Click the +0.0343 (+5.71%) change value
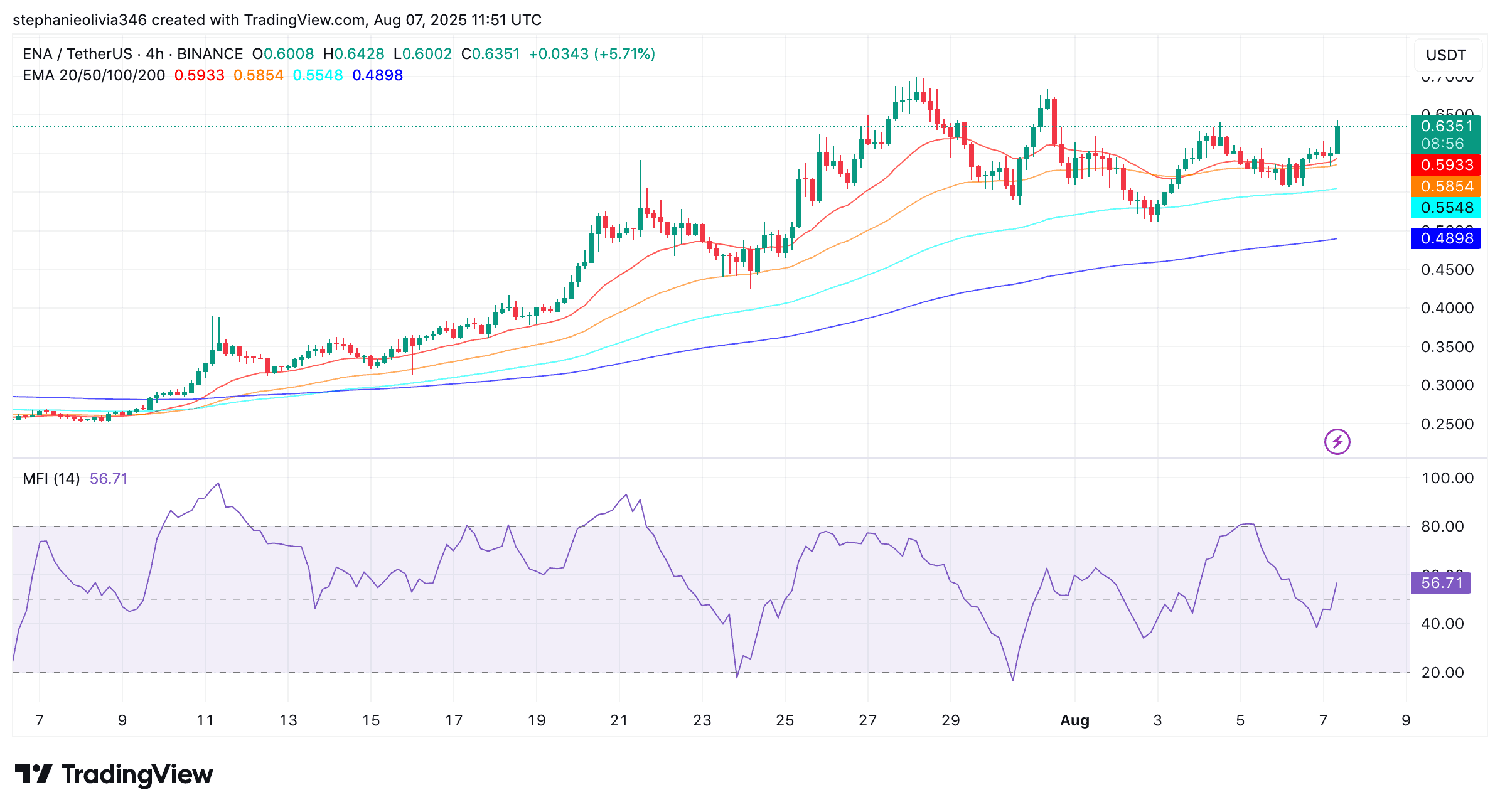The height and width of the screenshot is (812, 1500). [x=592, y=54]
